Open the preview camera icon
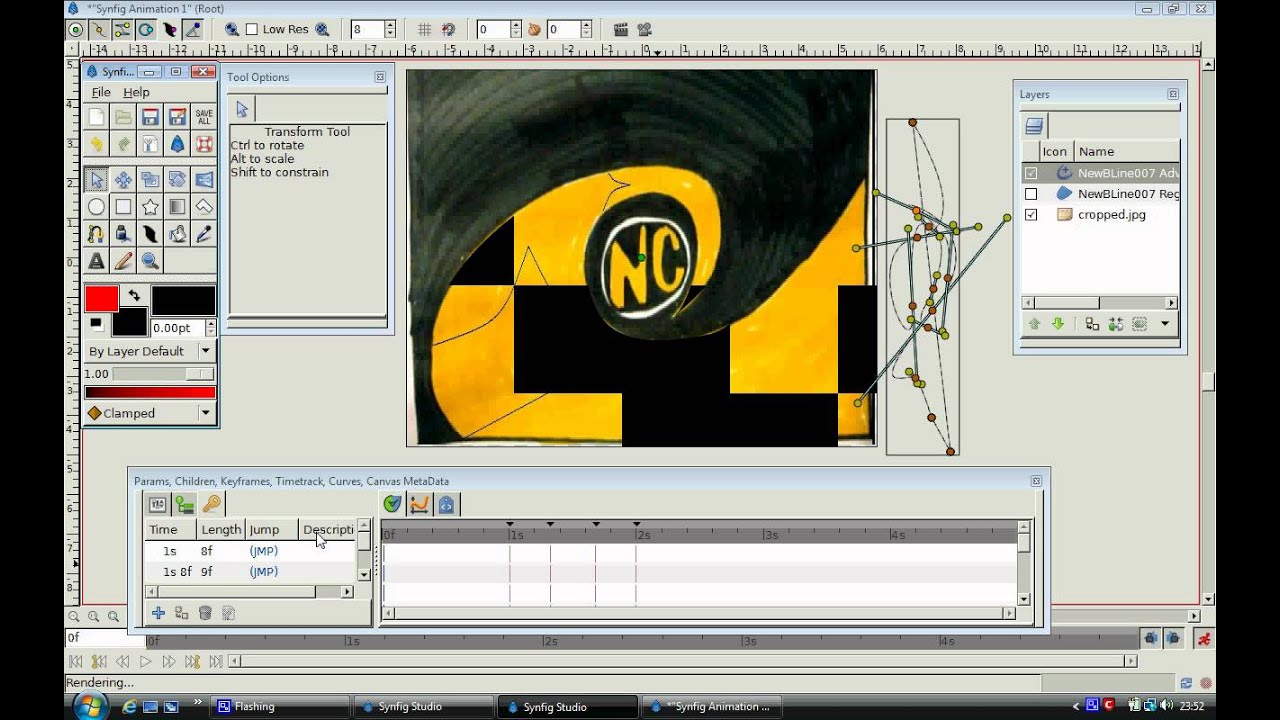The width and height of the screenshot is (1280, 720). [644, 30]
